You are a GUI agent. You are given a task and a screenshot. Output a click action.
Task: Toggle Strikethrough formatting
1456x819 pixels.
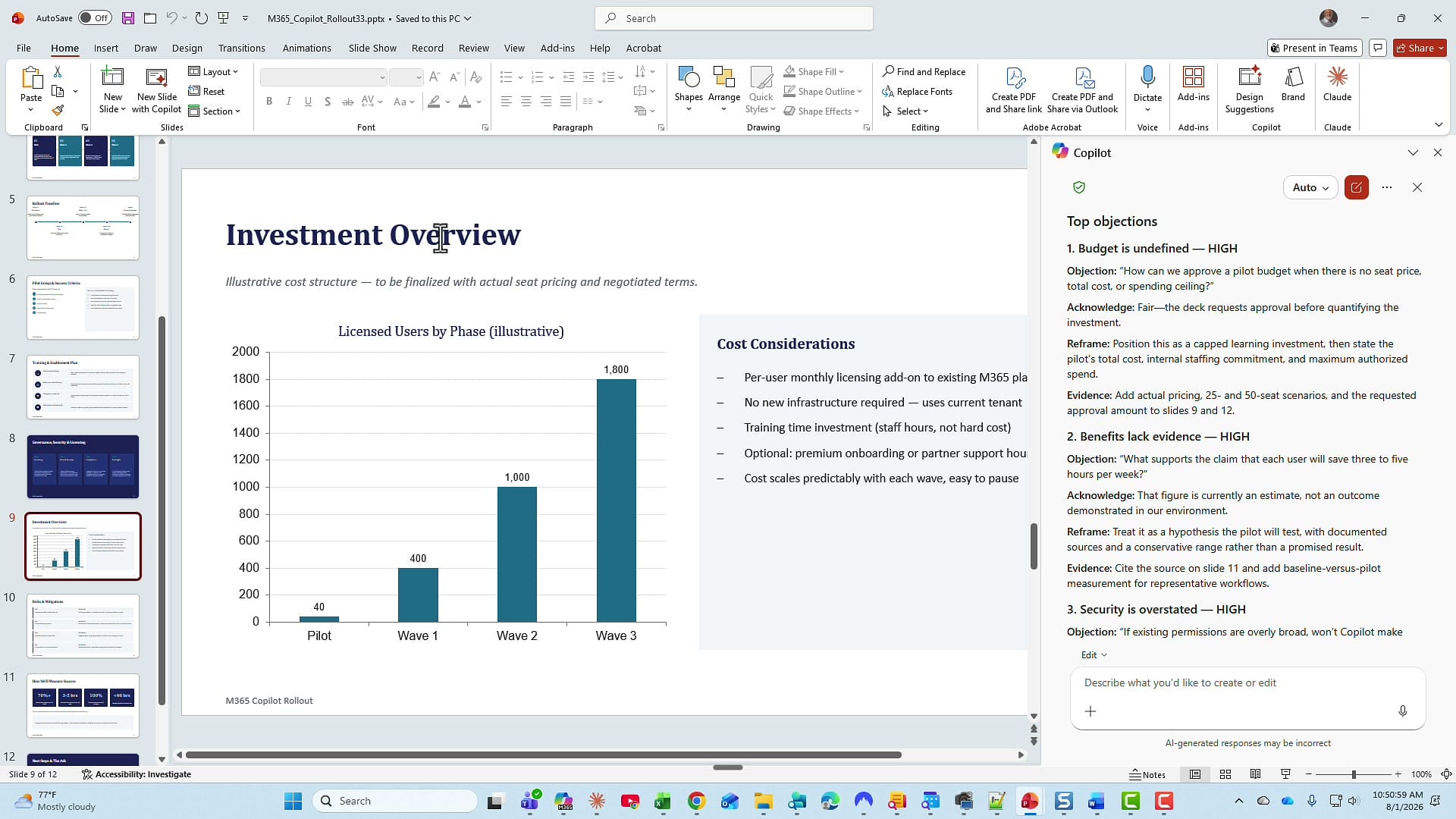347,102
